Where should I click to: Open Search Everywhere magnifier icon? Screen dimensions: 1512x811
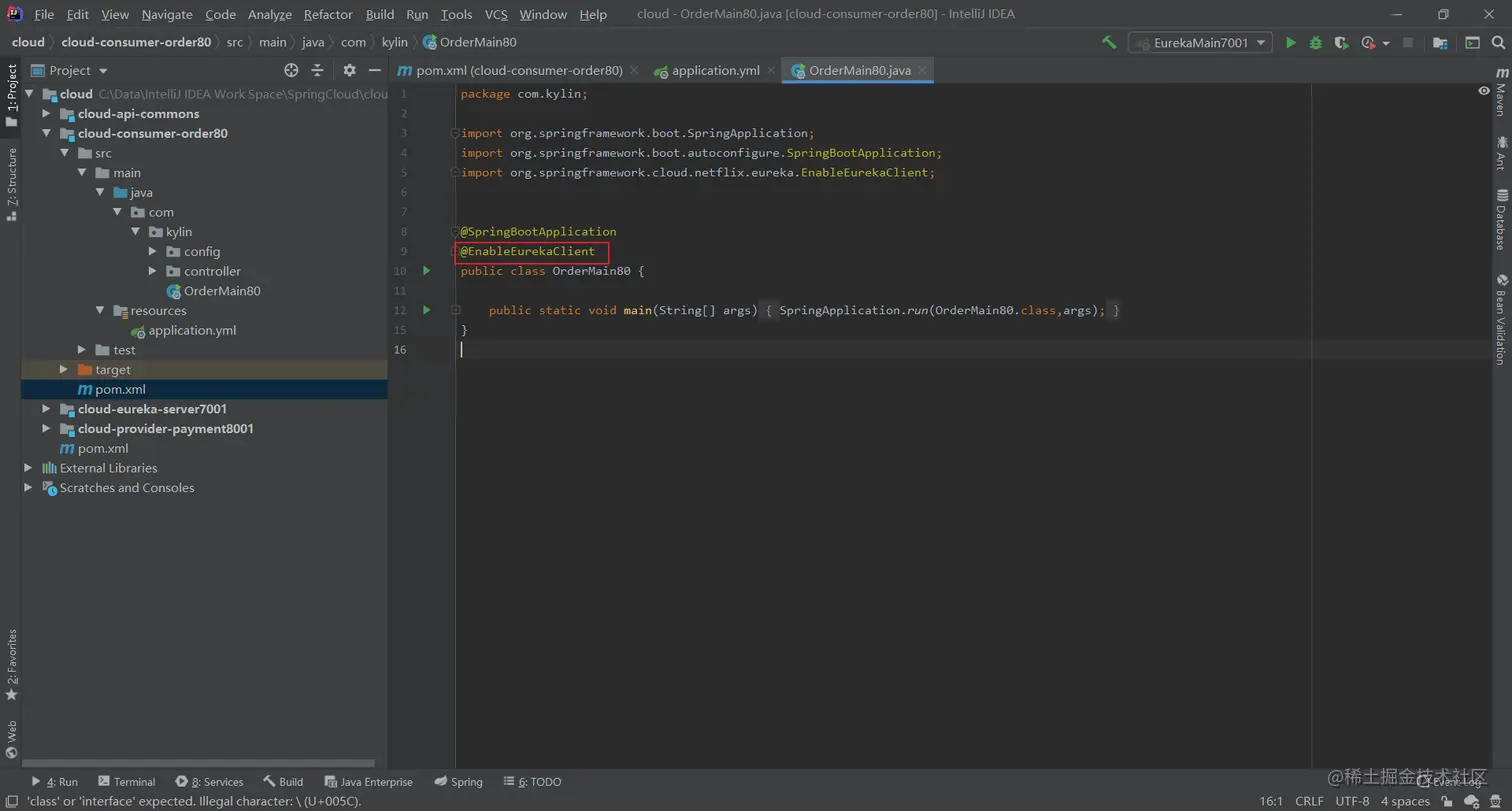click(x=1497, y=43)
